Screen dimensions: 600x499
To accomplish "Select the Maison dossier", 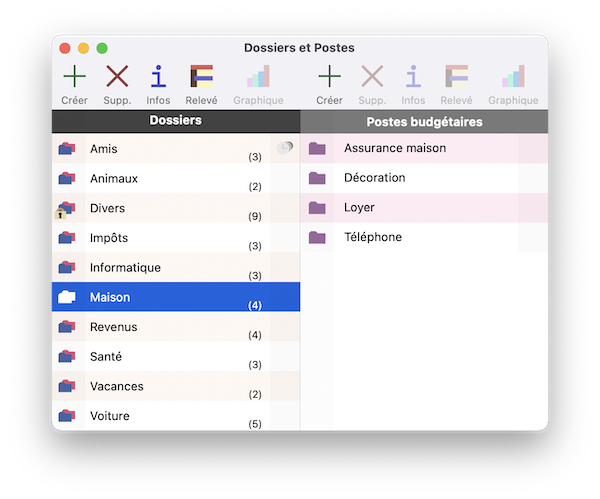I will point(176,297).
